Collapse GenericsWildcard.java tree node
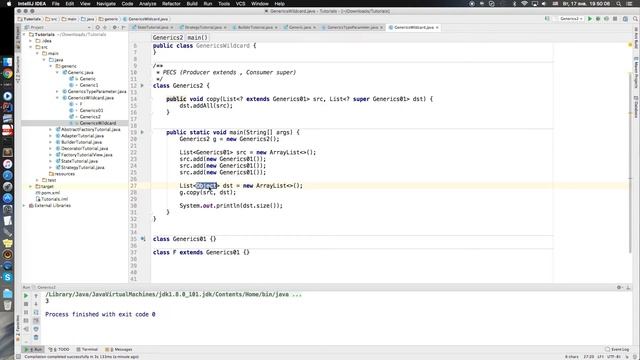Screen dimensions: 640x360 (x=58, y=98)
